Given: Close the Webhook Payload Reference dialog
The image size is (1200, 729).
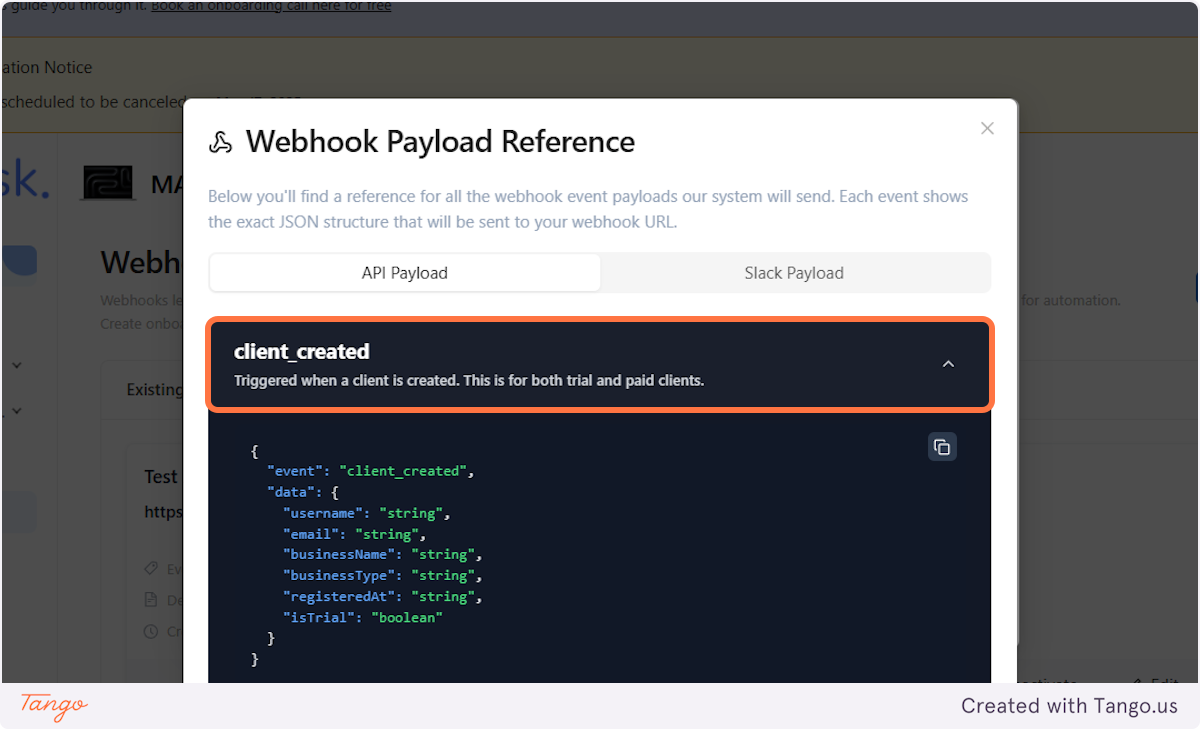Looking at the screenshot, I should (x=987, y=128).
